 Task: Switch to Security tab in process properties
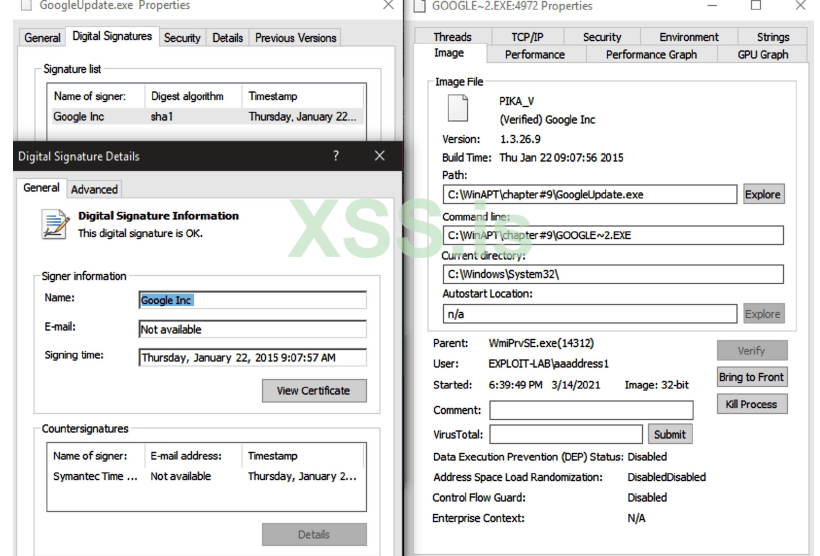tap(602, 37)
